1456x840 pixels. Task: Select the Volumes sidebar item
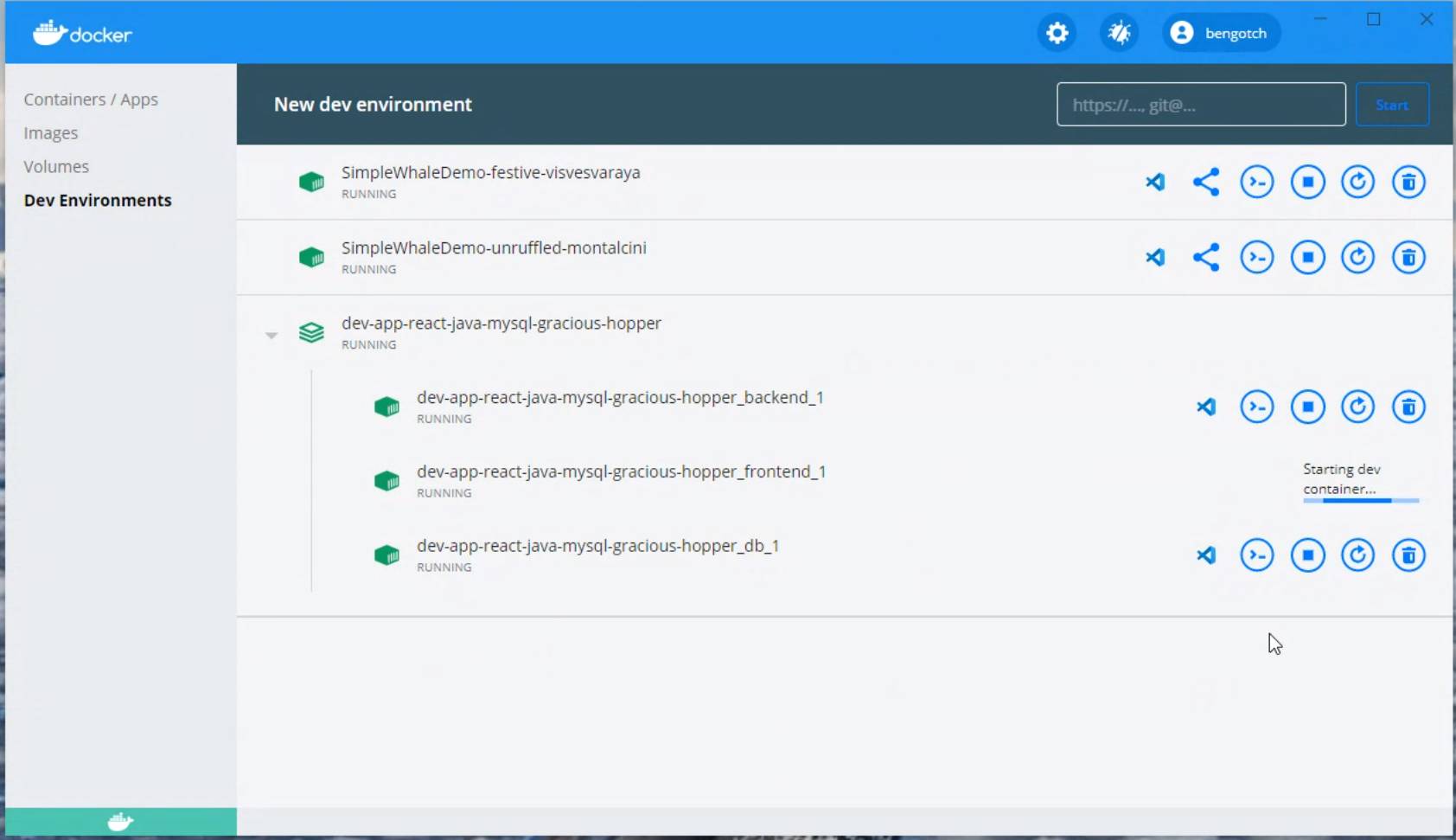(56, 166)
